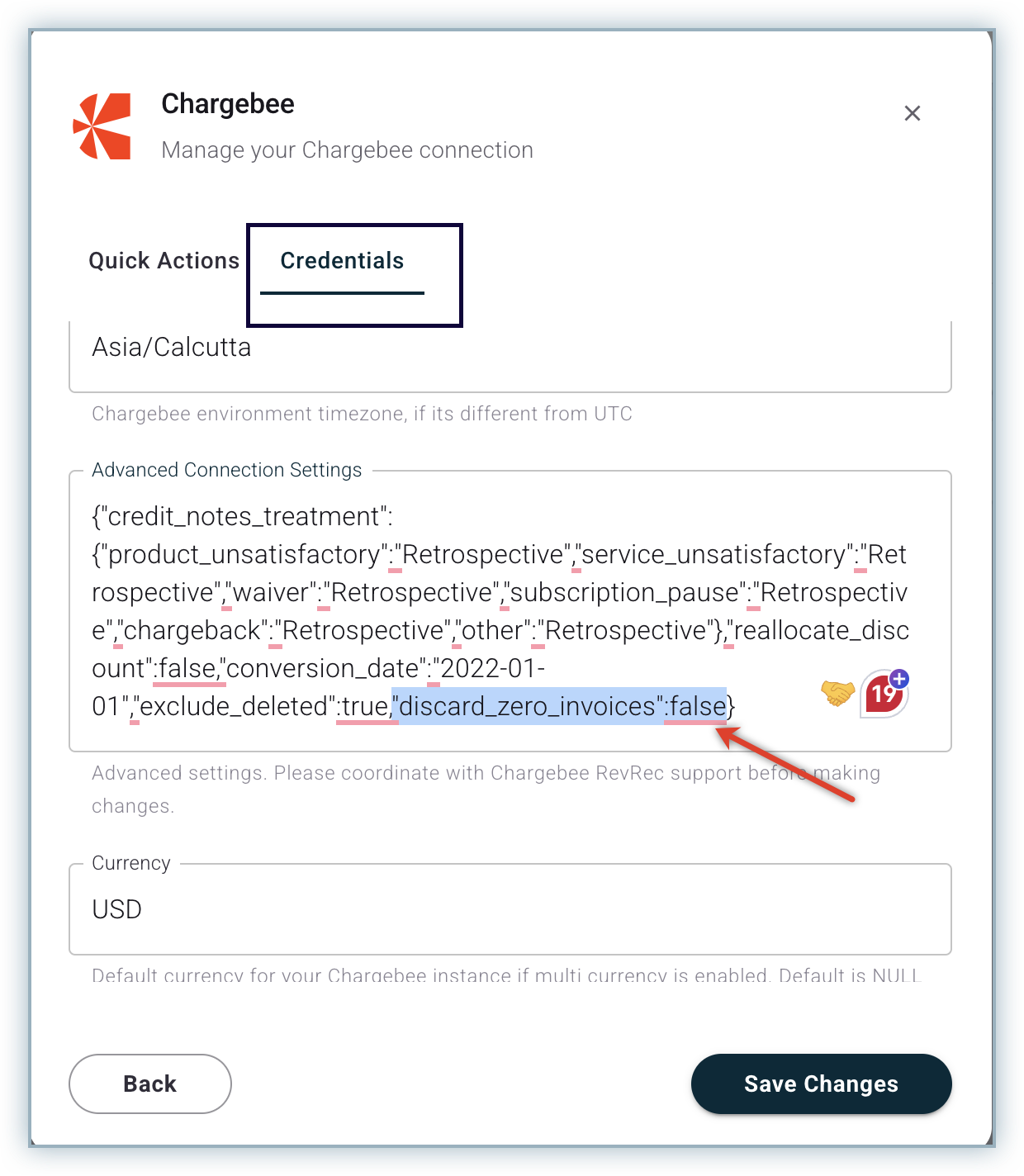Switch to the Quick Actions tab
Viewport: 1024px width, 1176px height.
[164, 261]
